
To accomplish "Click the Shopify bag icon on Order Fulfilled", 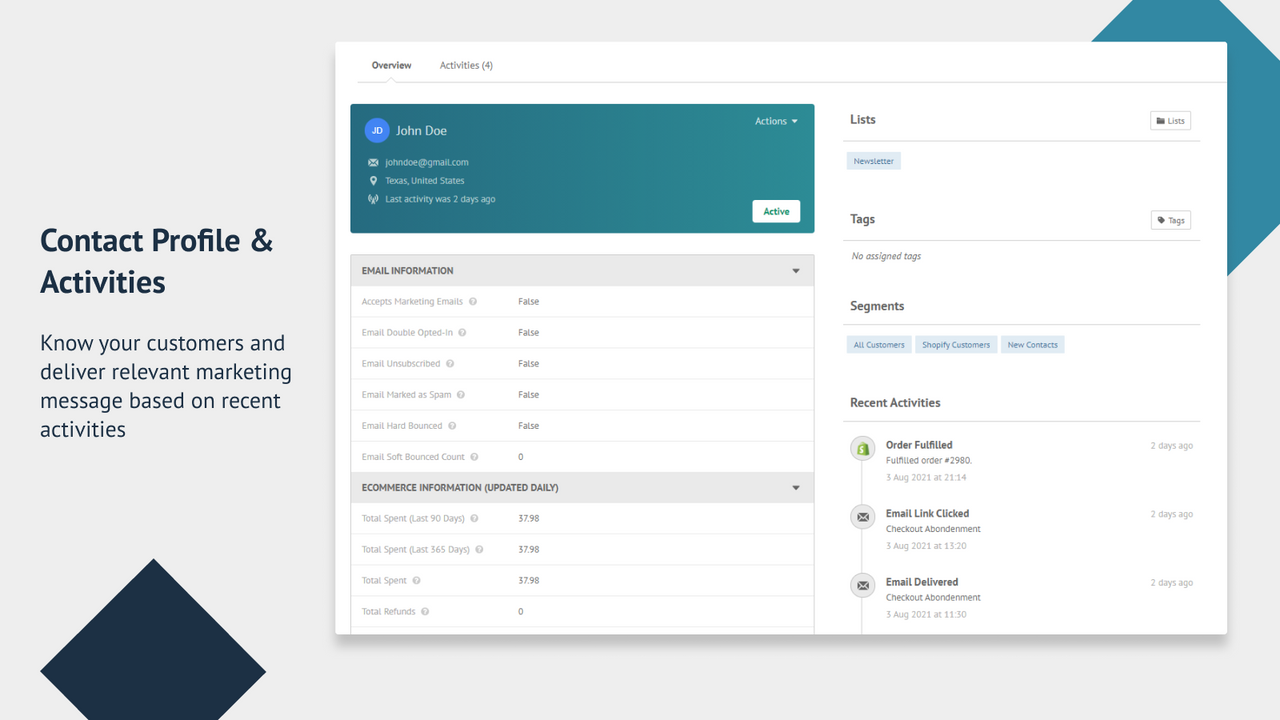I will click(x=862, y=448).
